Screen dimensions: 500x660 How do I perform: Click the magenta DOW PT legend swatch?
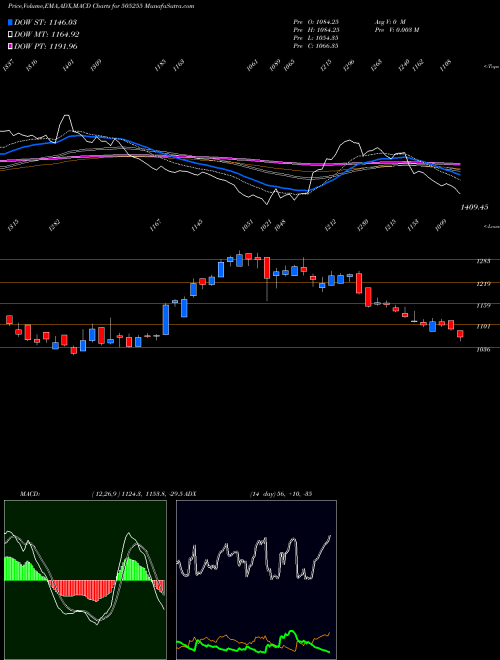tap(10, 46)
